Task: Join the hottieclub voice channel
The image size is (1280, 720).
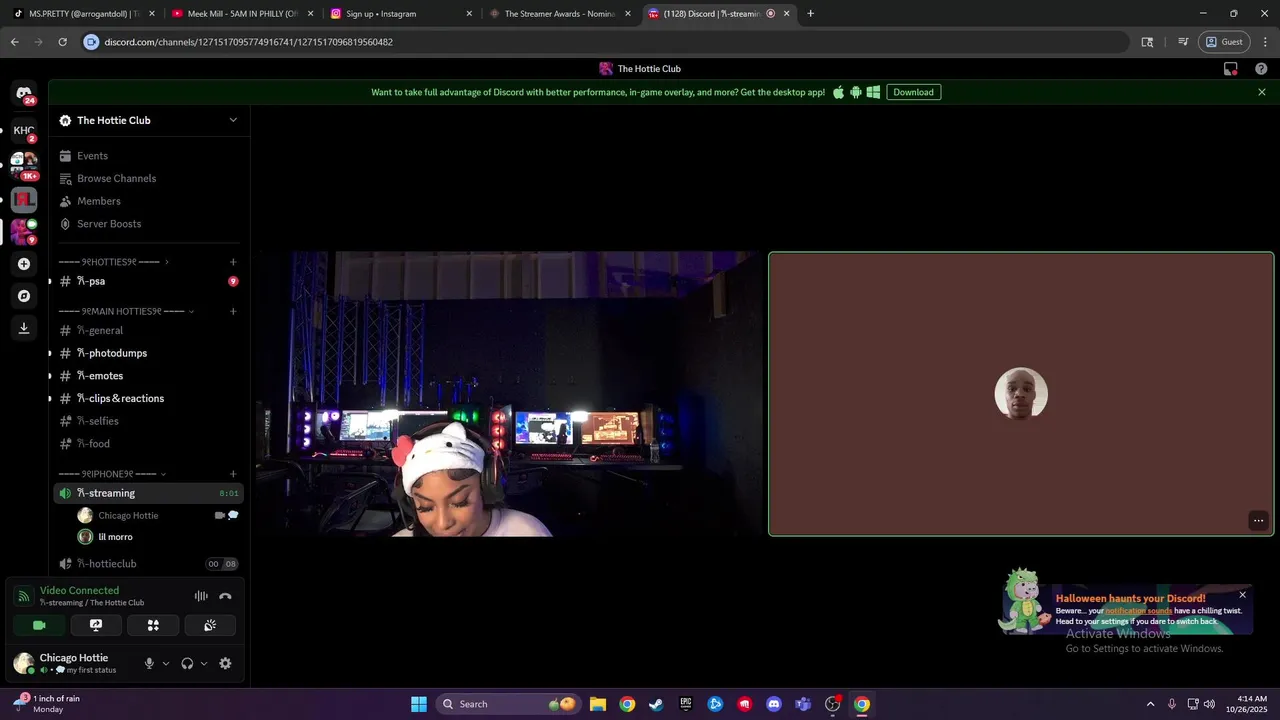Action: 147,564
